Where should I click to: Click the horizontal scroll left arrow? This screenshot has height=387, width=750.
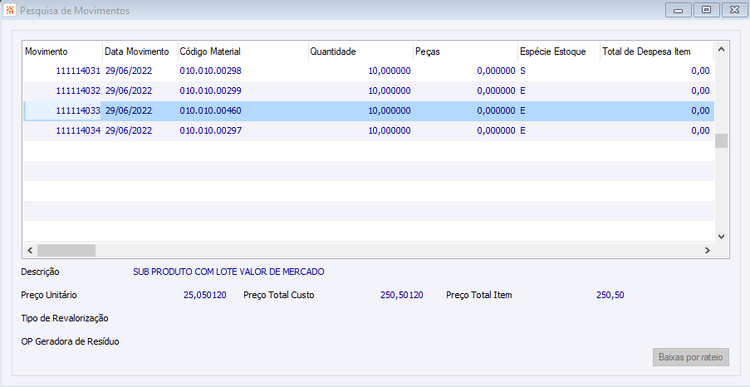tap(30, 250)
